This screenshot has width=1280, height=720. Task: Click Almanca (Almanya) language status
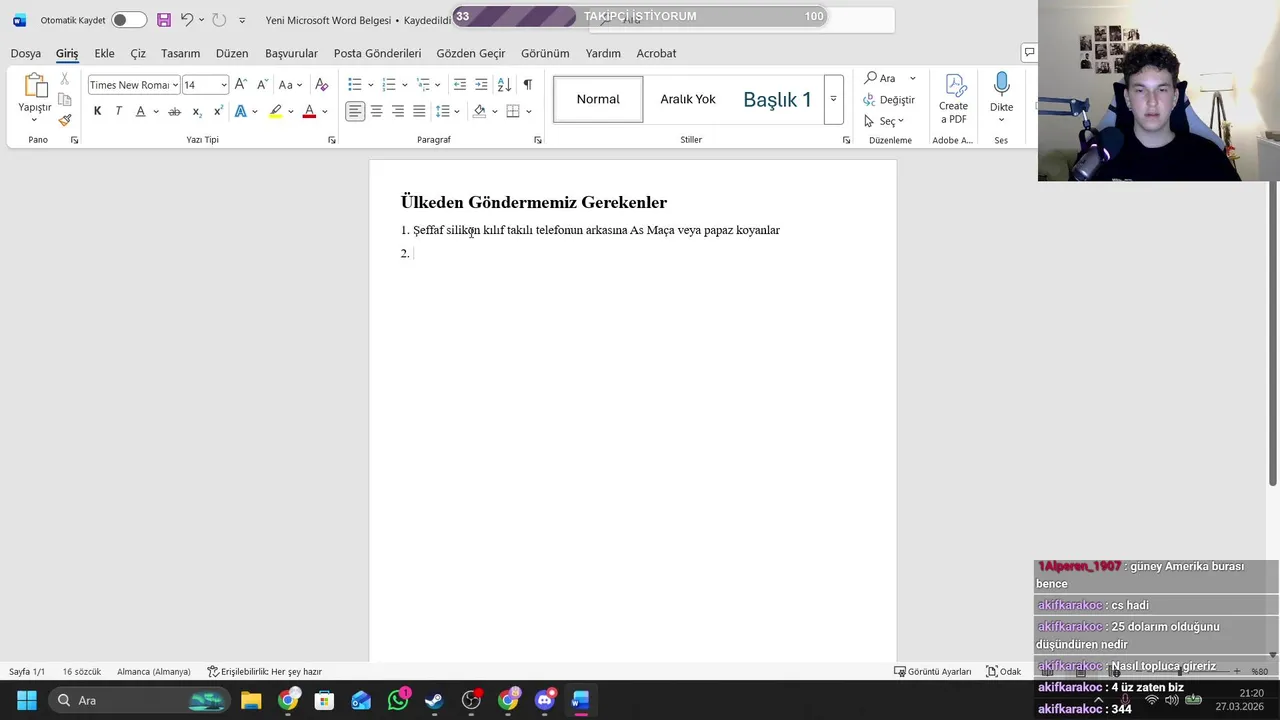tap(154, 672)
